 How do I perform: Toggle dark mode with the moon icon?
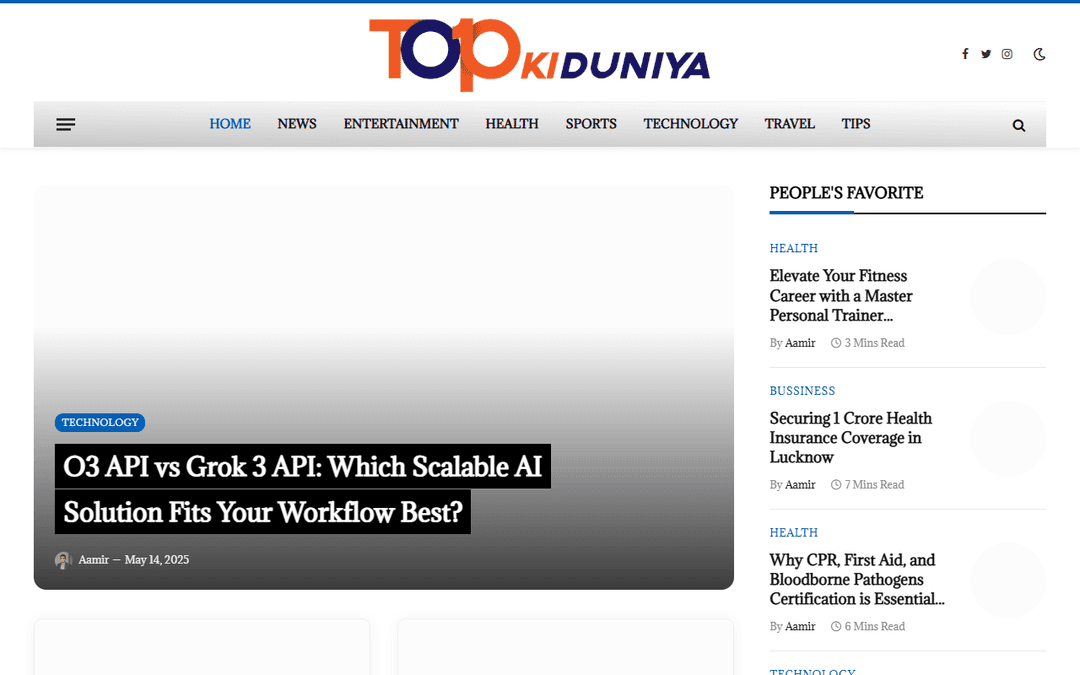(1039, 54)
